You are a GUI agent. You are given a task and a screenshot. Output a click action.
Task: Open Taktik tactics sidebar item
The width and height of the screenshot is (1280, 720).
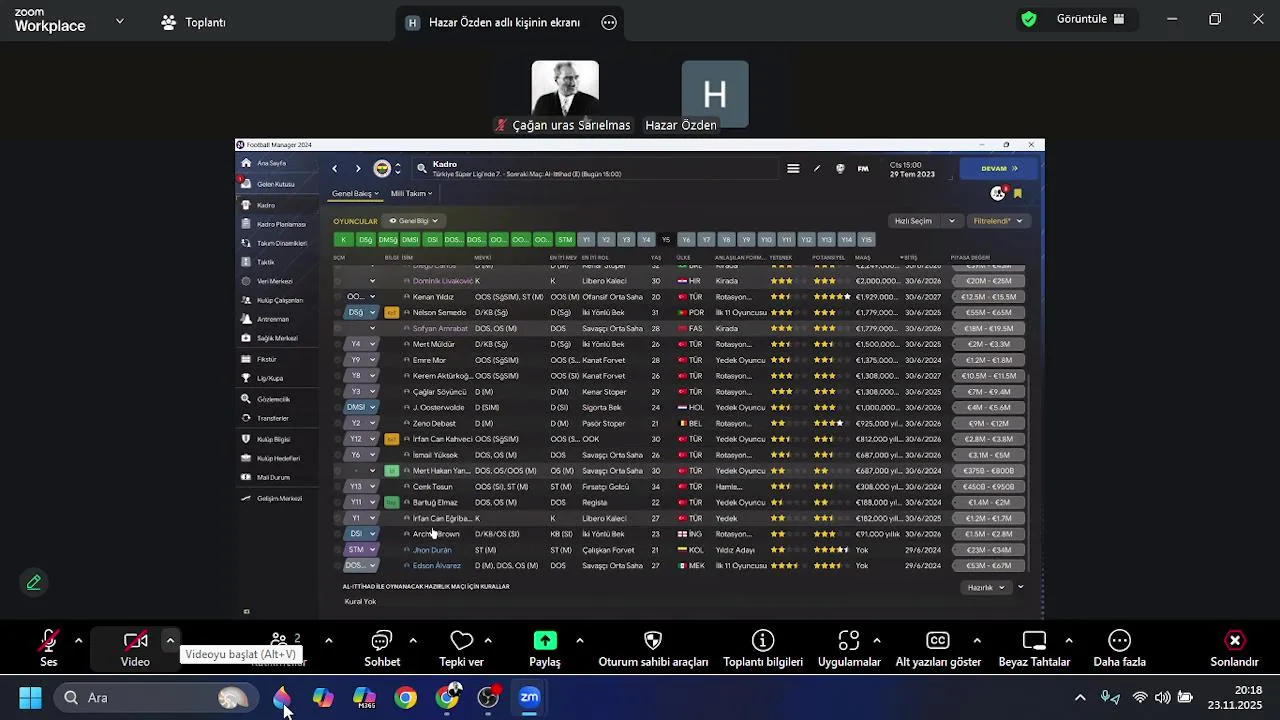click(x=265, y=262)
